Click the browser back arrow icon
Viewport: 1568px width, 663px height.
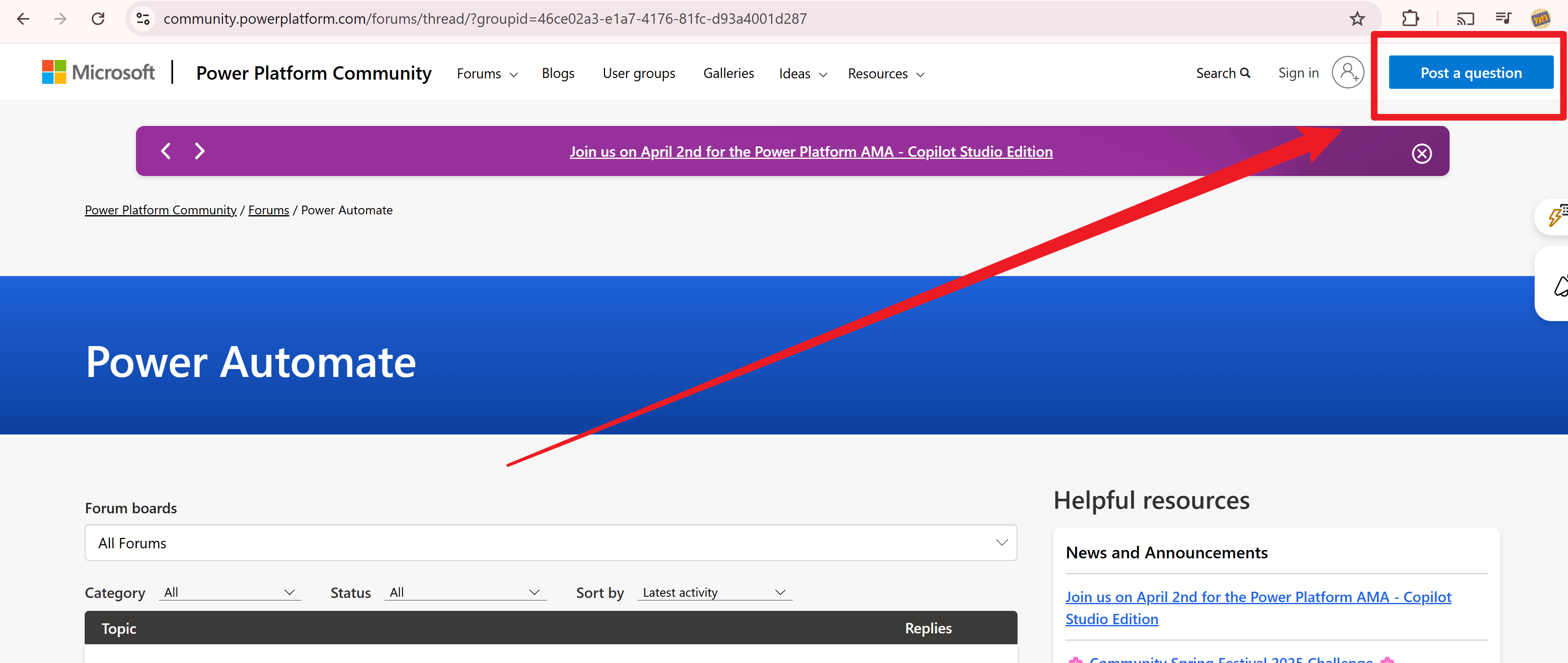[23, 19]
